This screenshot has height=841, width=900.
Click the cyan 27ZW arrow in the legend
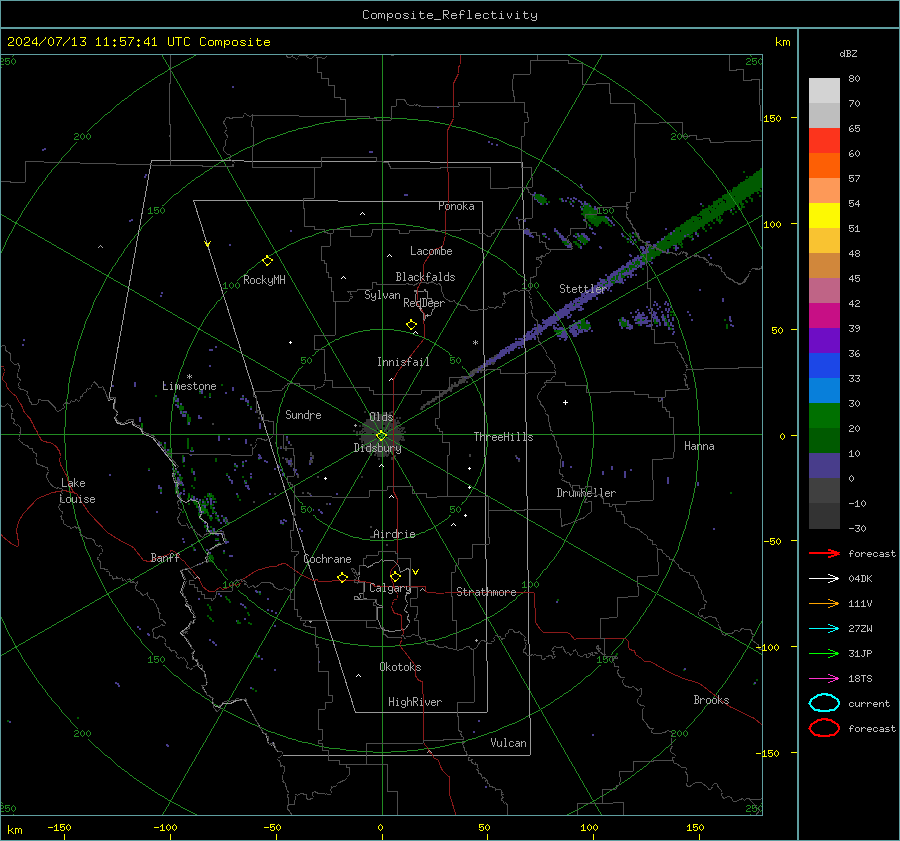824,629
